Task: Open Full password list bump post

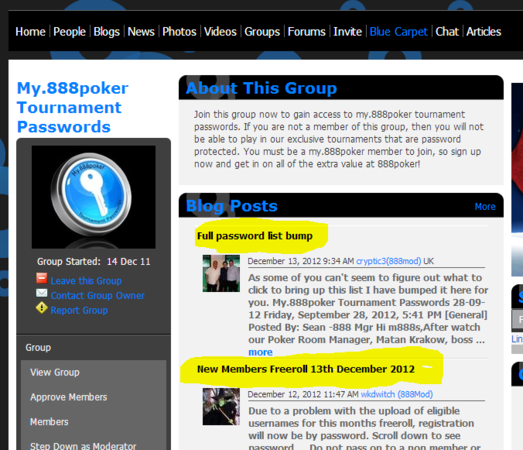Action: tap(255, 236)
